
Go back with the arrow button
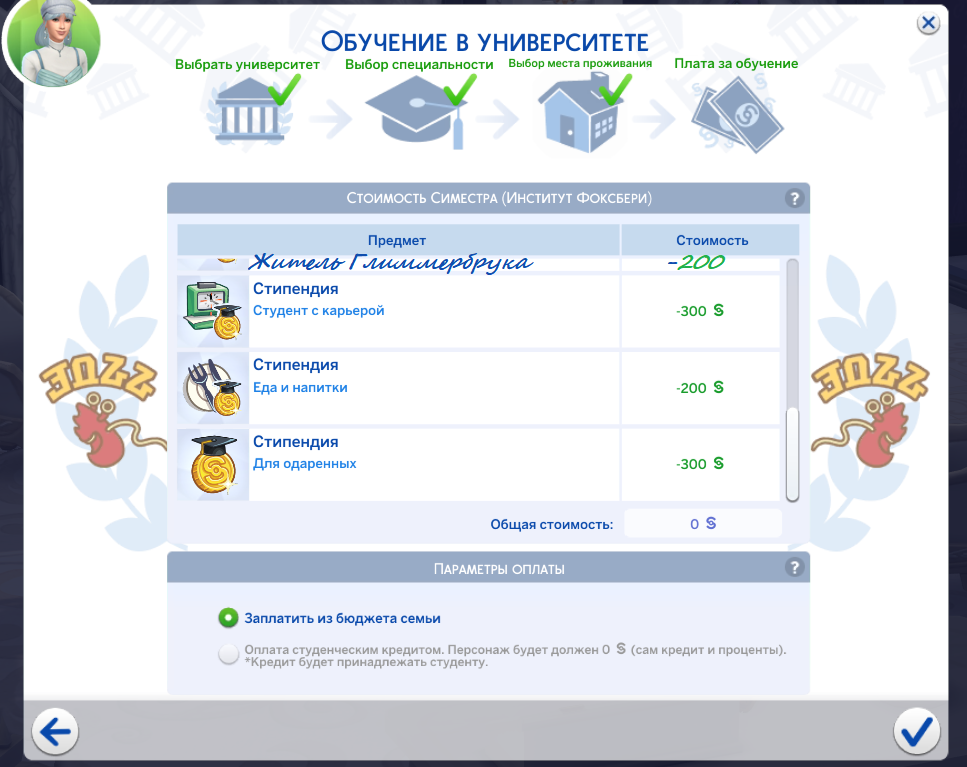[55, 732]
